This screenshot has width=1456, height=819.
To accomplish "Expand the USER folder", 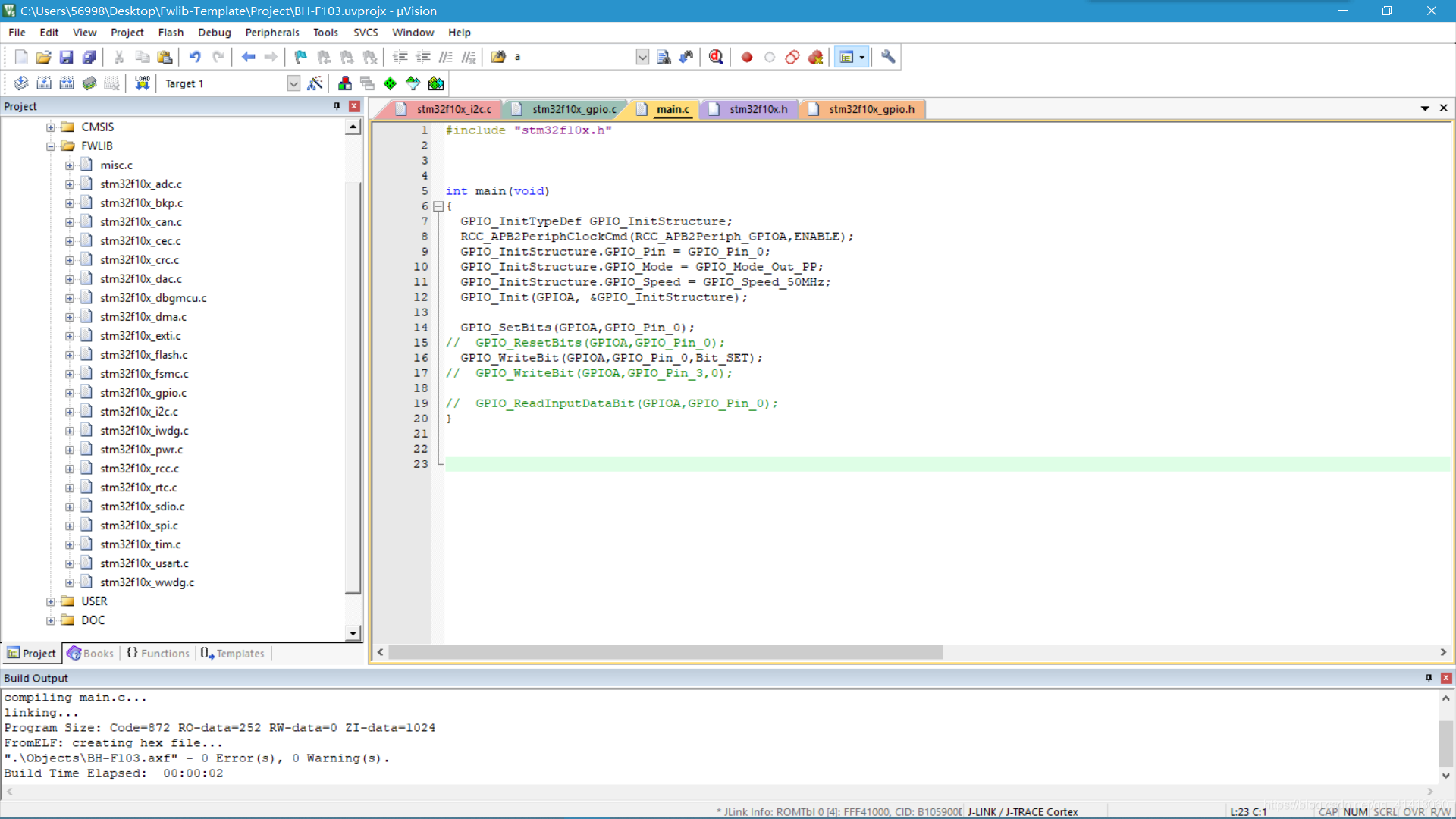I will click(51, 601).
